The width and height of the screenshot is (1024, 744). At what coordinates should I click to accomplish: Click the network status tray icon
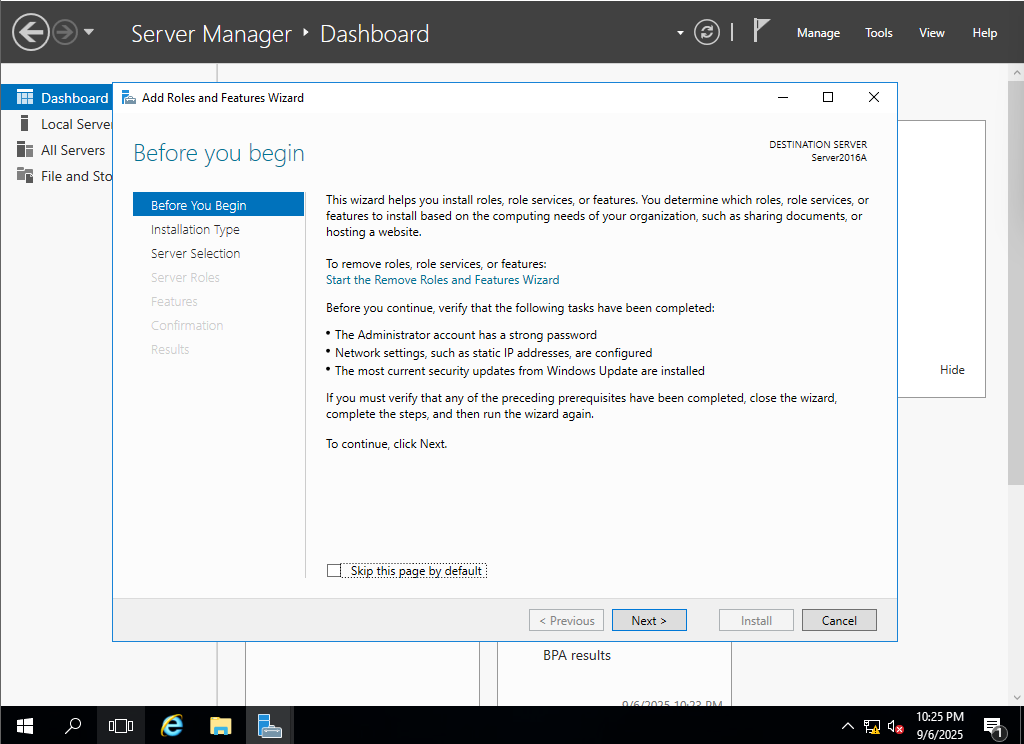(872, 726)
